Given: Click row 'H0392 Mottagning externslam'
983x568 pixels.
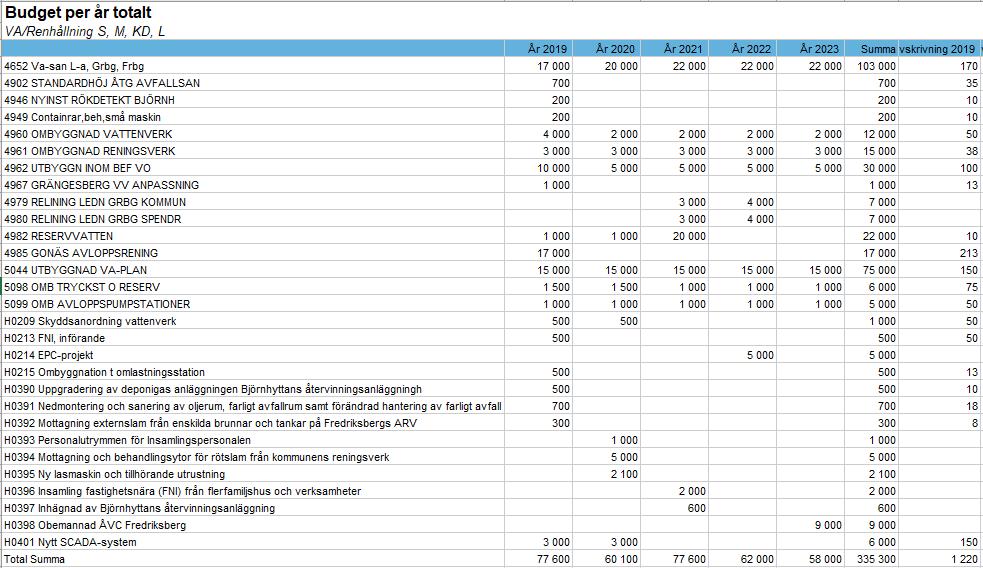Looking at the screenshot, I should (x=492, y=423).
